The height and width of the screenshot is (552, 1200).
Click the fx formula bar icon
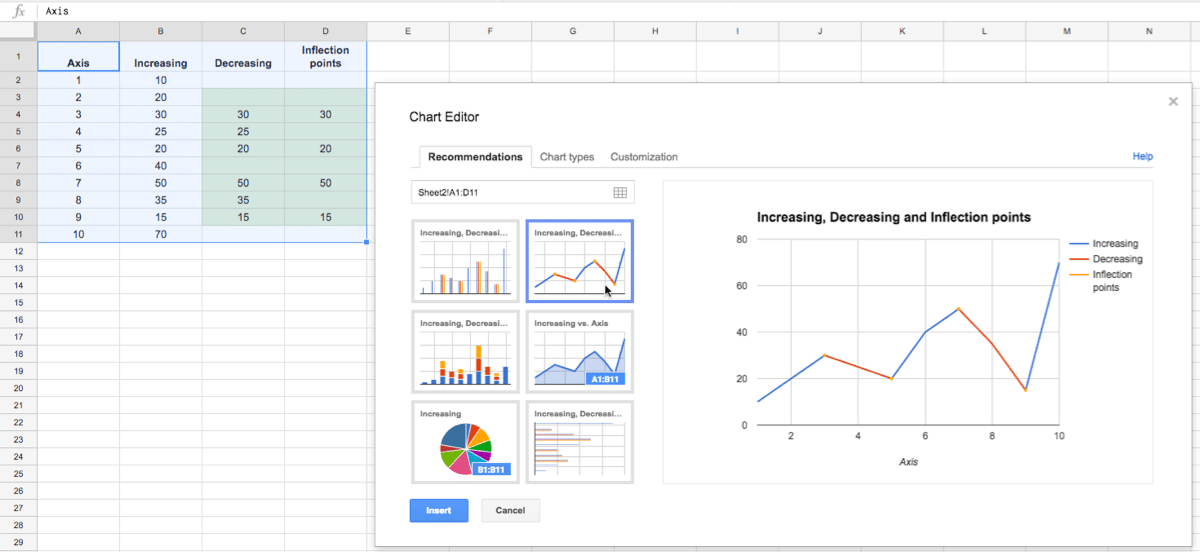18,11
